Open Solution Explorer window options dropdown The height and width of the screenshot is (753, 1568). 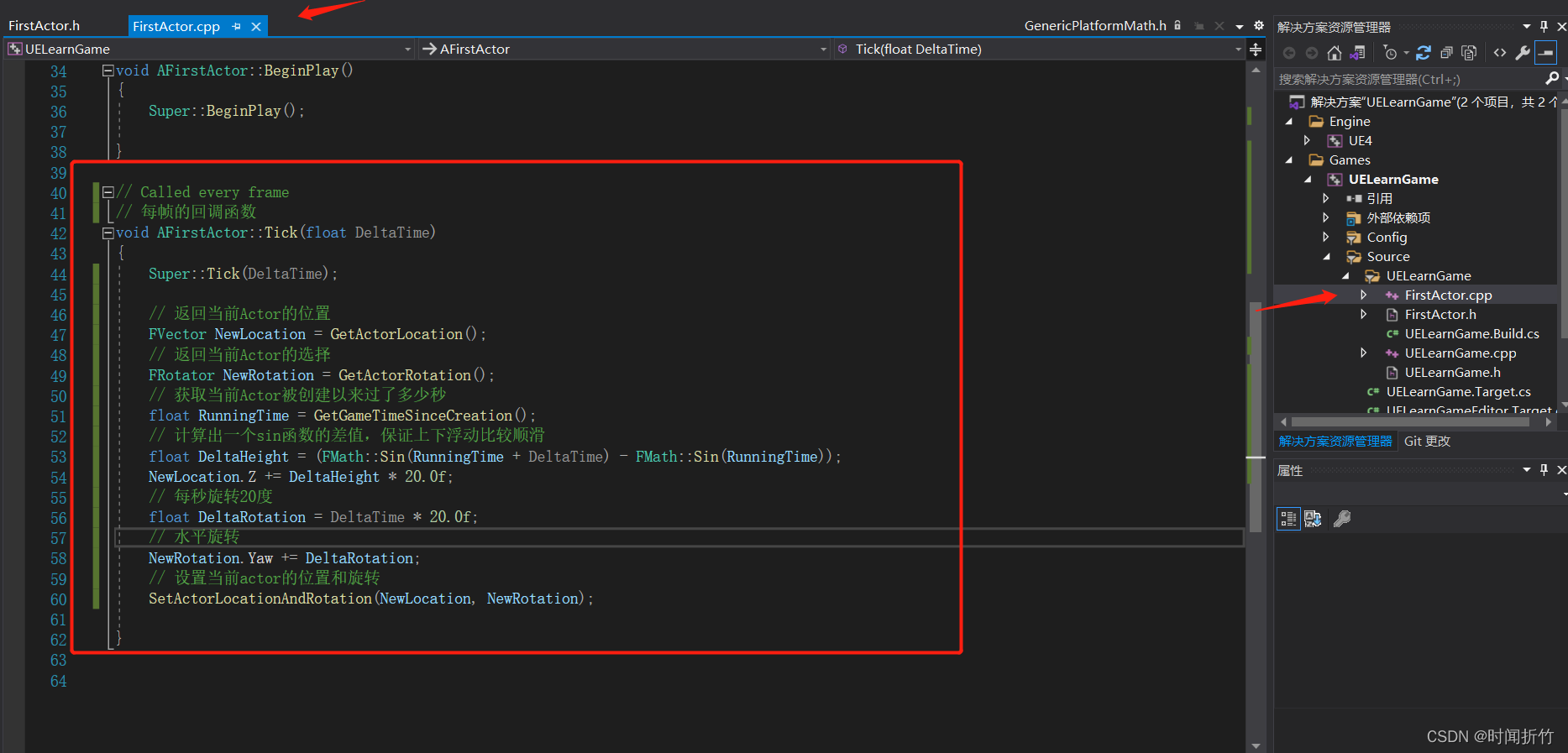tap(1527, 26)
